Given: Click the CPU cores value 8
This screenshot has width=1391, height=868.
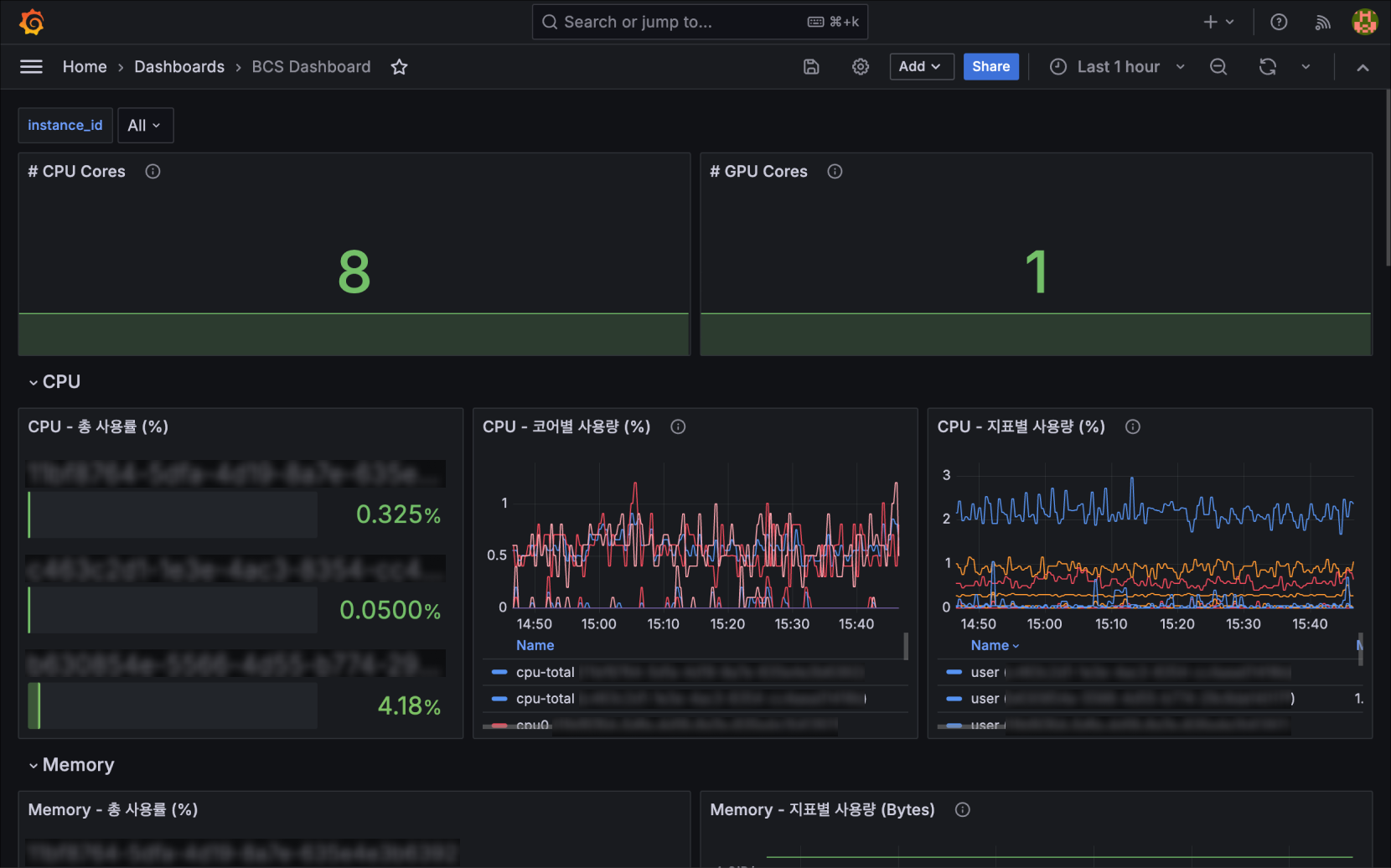Looking at the screenshot, I should (354, 272).
